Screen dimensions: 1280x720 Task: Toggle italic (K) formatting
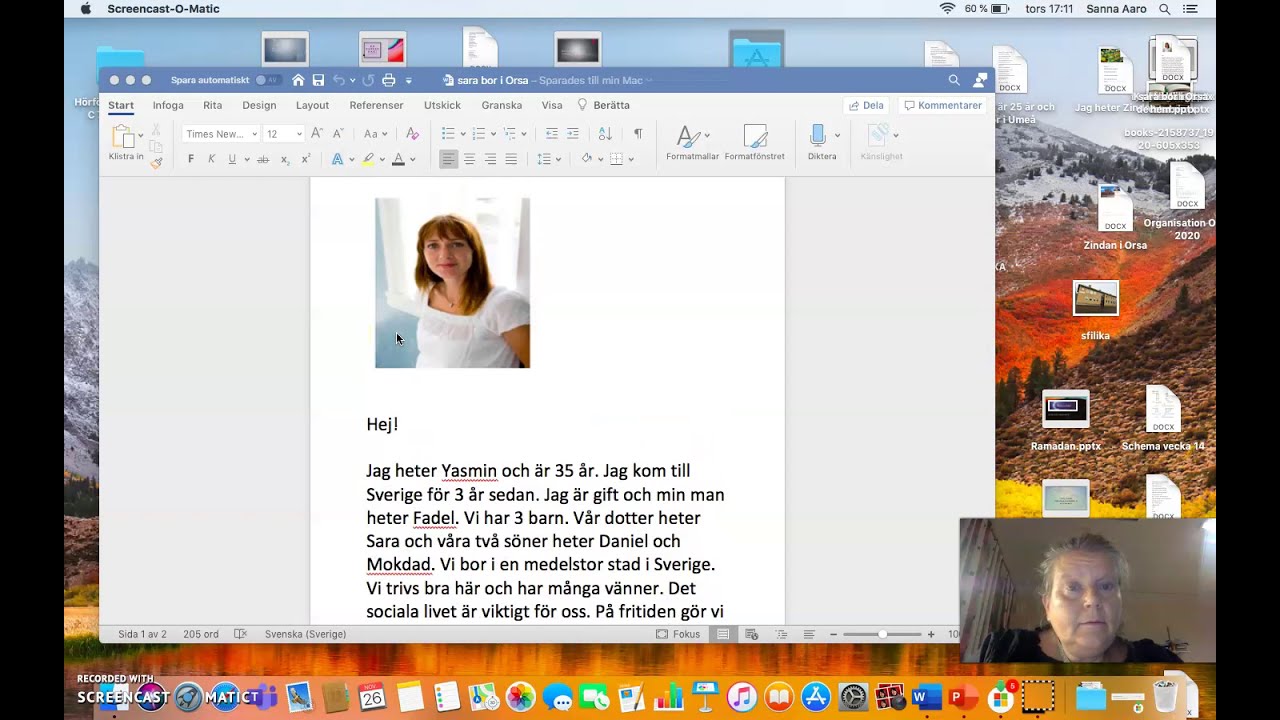point(211,159)
